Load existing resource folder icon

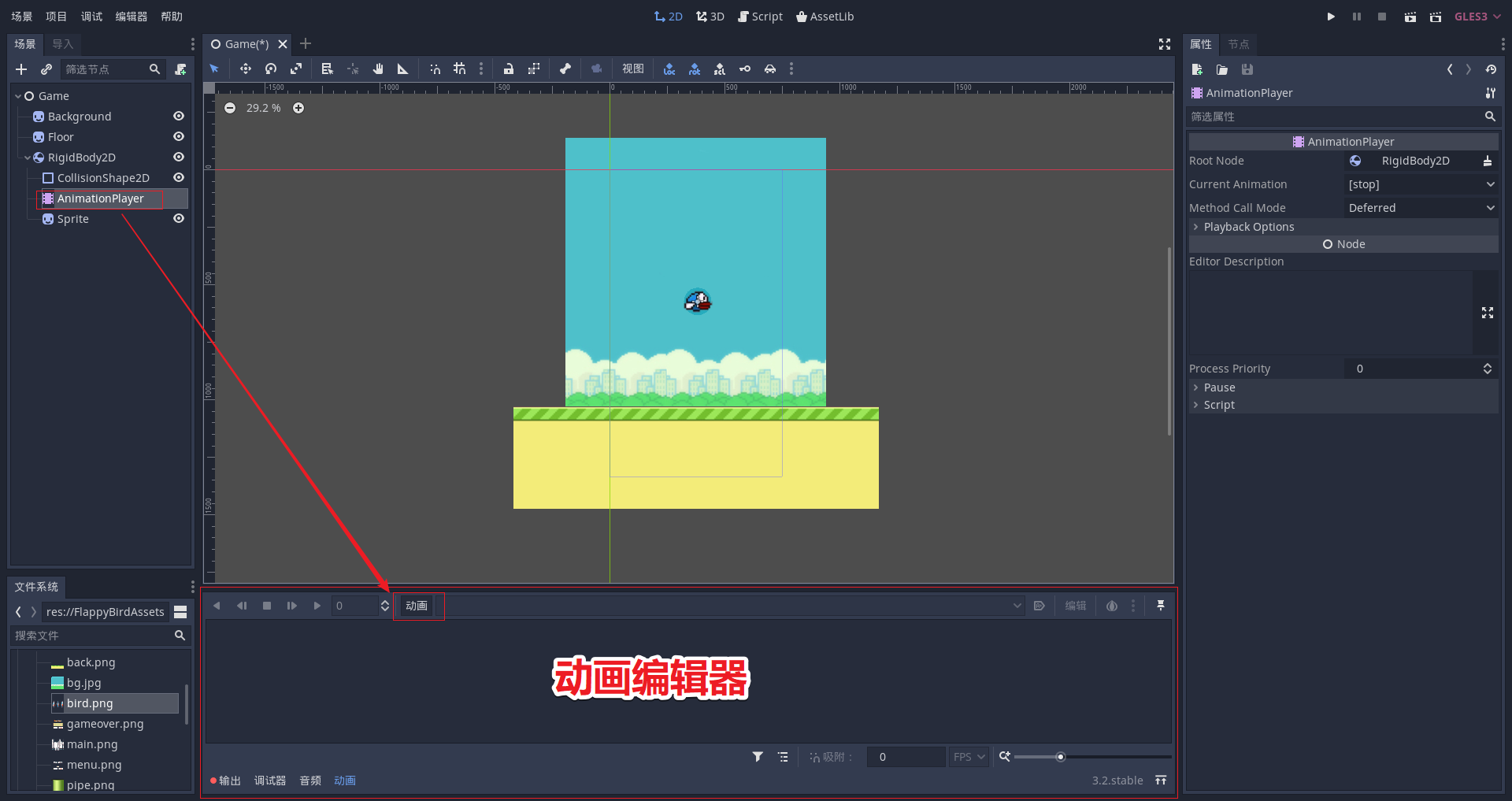[x=1222, y=69]
